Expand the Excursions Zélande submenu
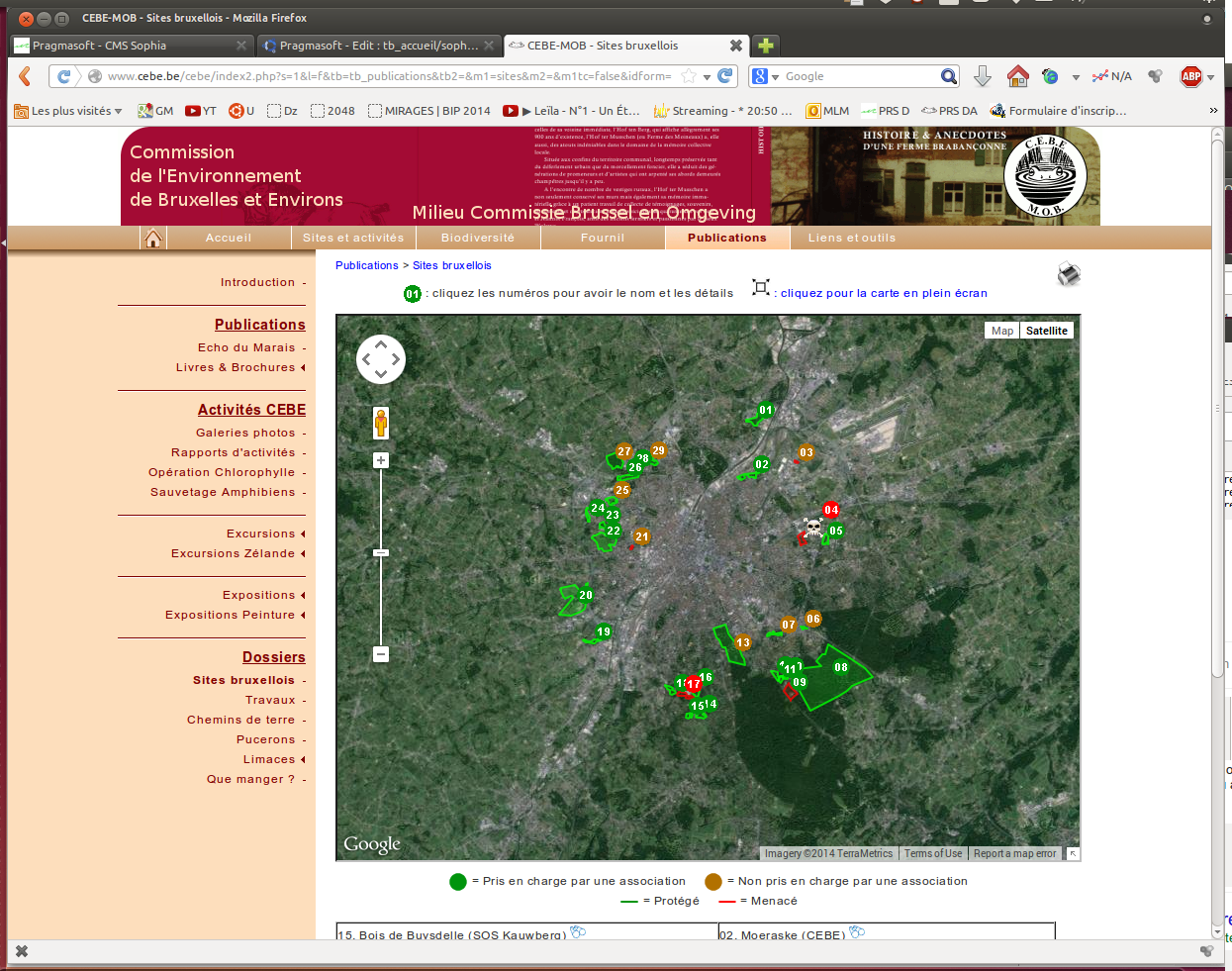 pyautogui.click(x=303, y=553)
